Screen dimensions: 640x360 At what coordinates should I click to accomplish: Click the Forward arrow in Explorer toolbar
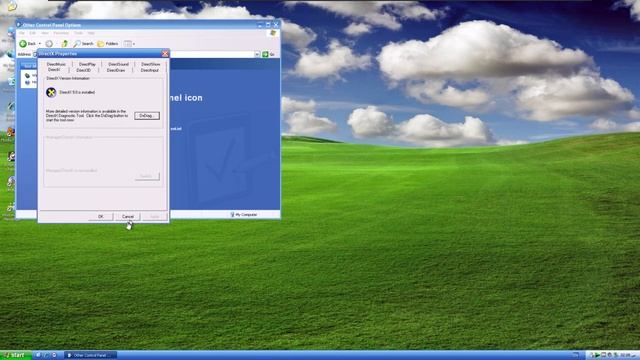49,43
